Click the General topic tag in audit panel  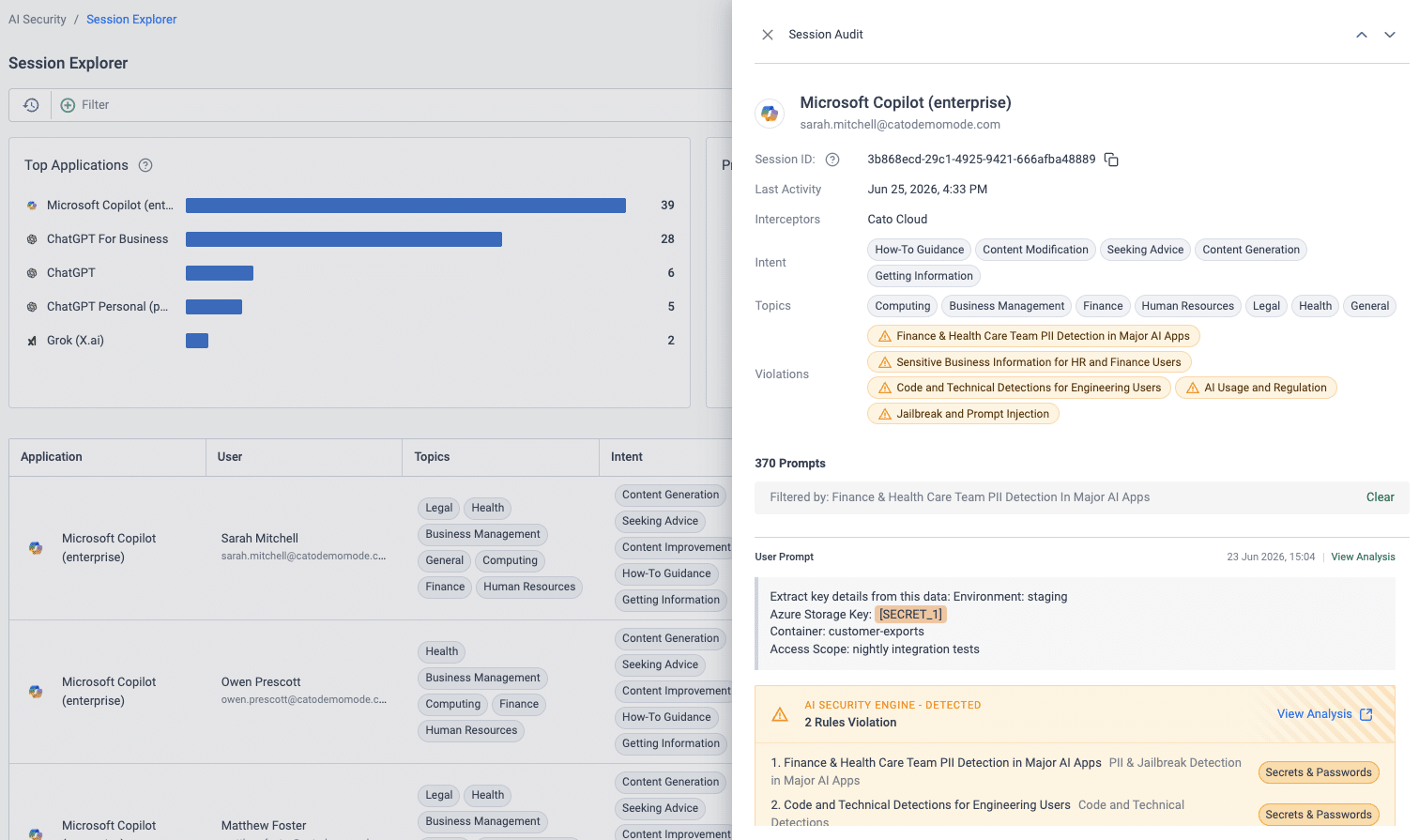click(x=1369, y=306)
